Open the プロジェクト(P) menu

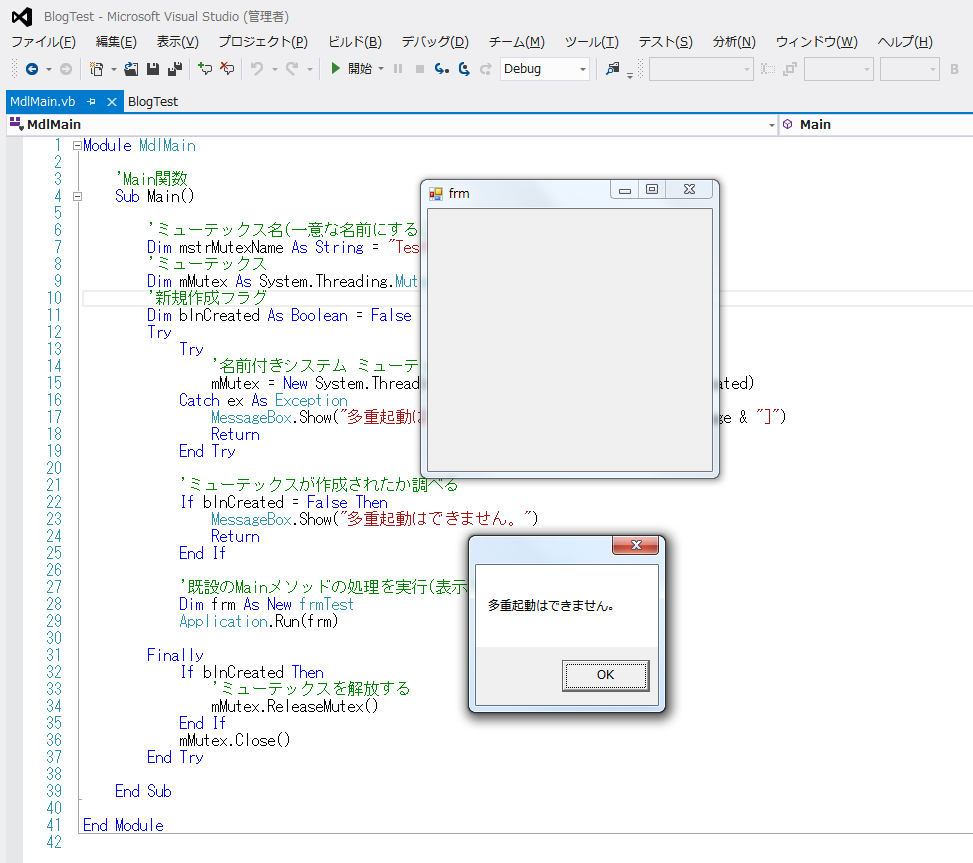pos(263,42)
